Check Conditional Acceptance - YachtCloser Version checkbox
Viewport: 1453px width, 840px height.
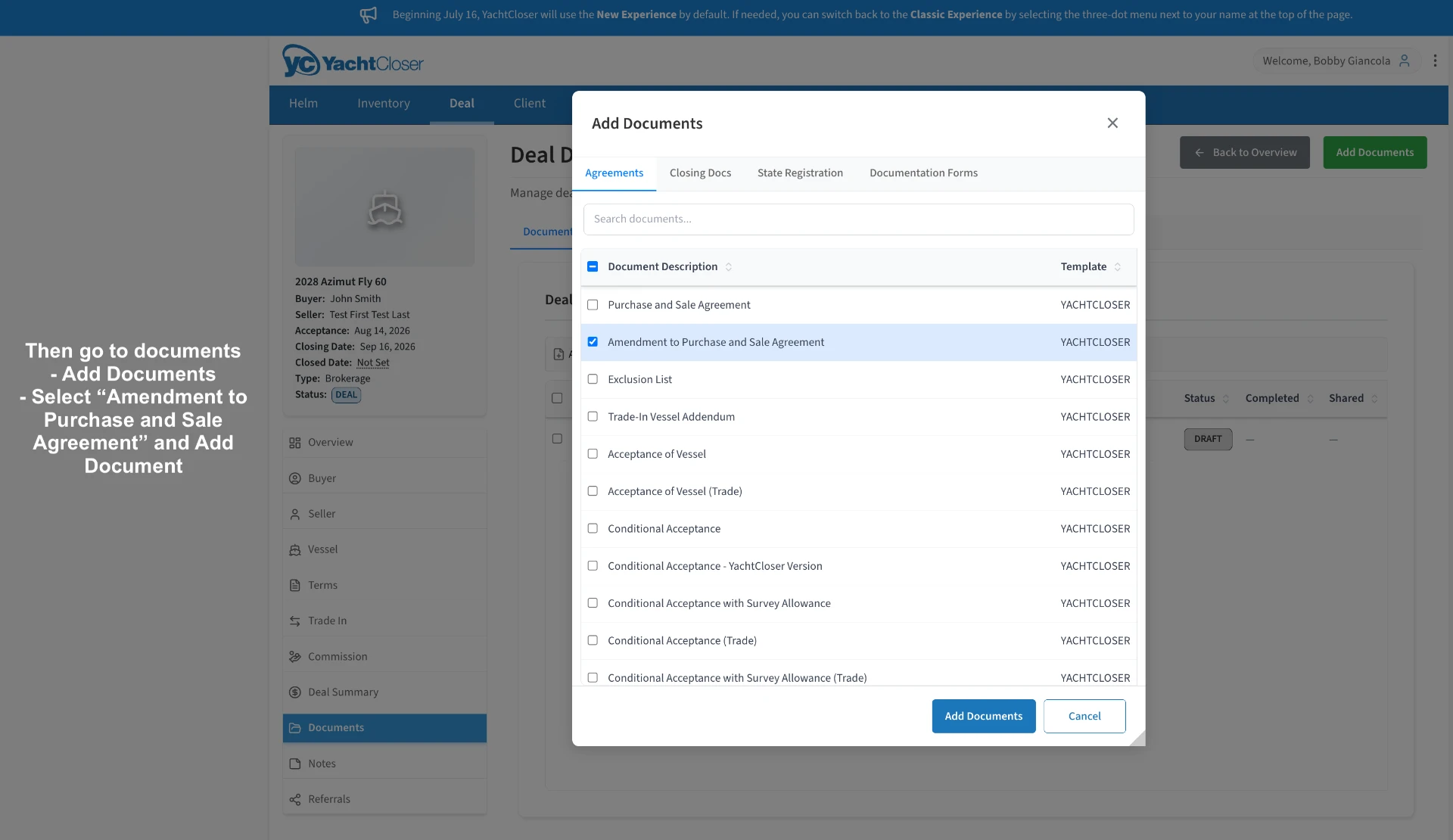593,566
